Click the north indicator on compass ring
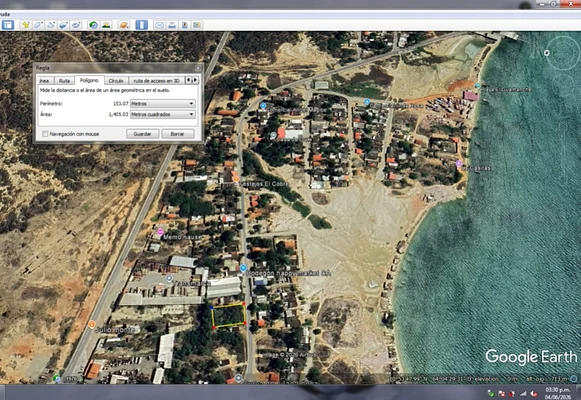Screen dimensions: 581x400 coord(547,53)
